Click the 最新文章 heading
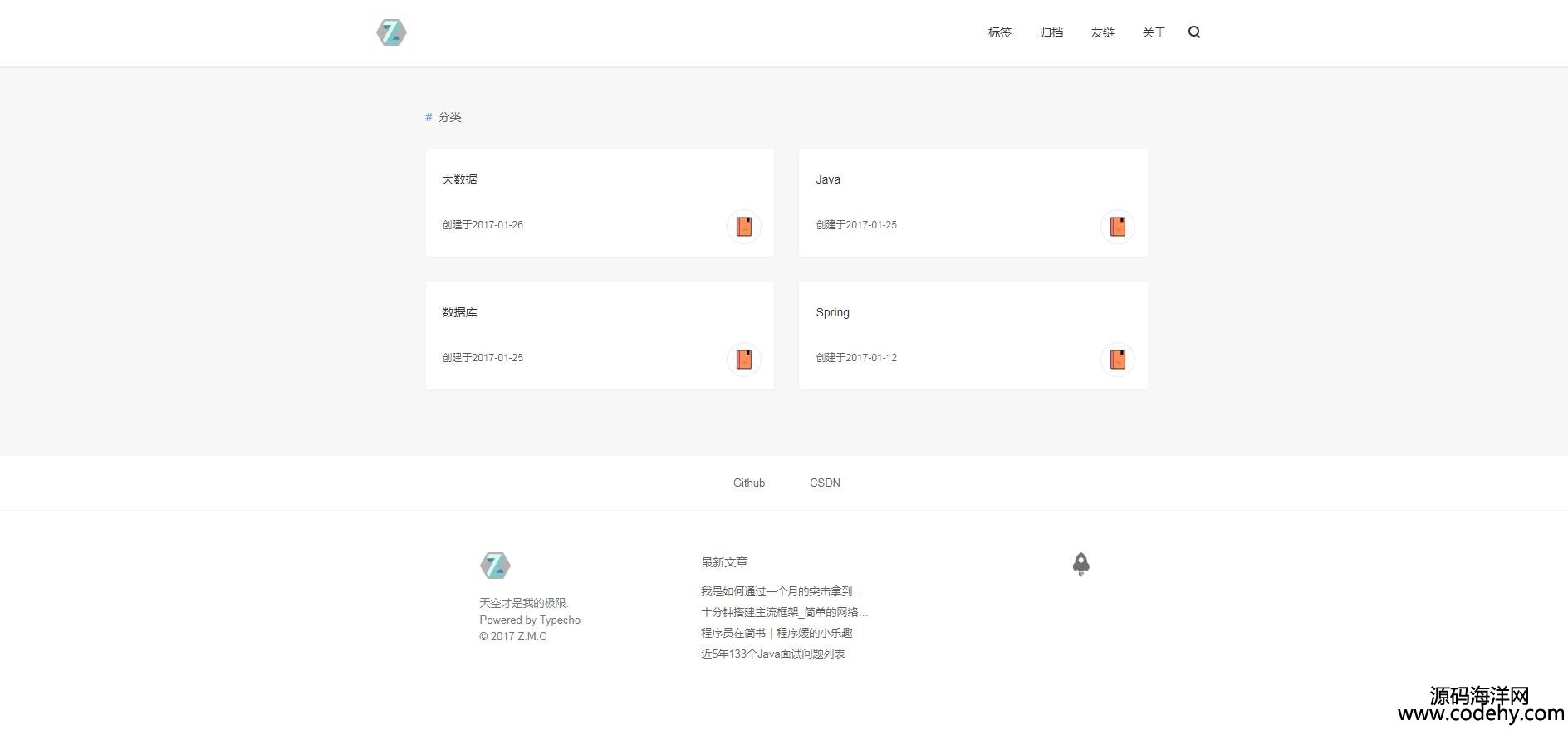This screenshot has height=730, width=1568. coord(724,562)
